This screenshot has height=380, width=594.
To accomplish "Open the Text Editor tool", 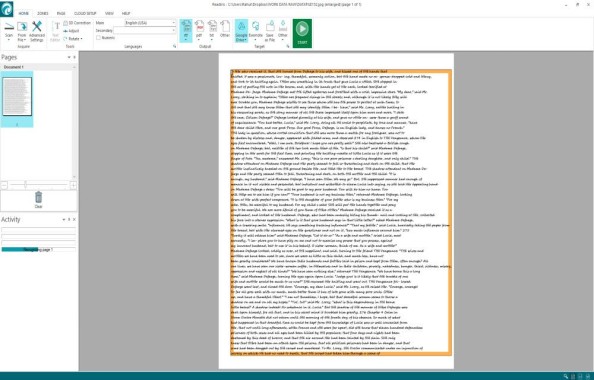I will coord(55,31).
